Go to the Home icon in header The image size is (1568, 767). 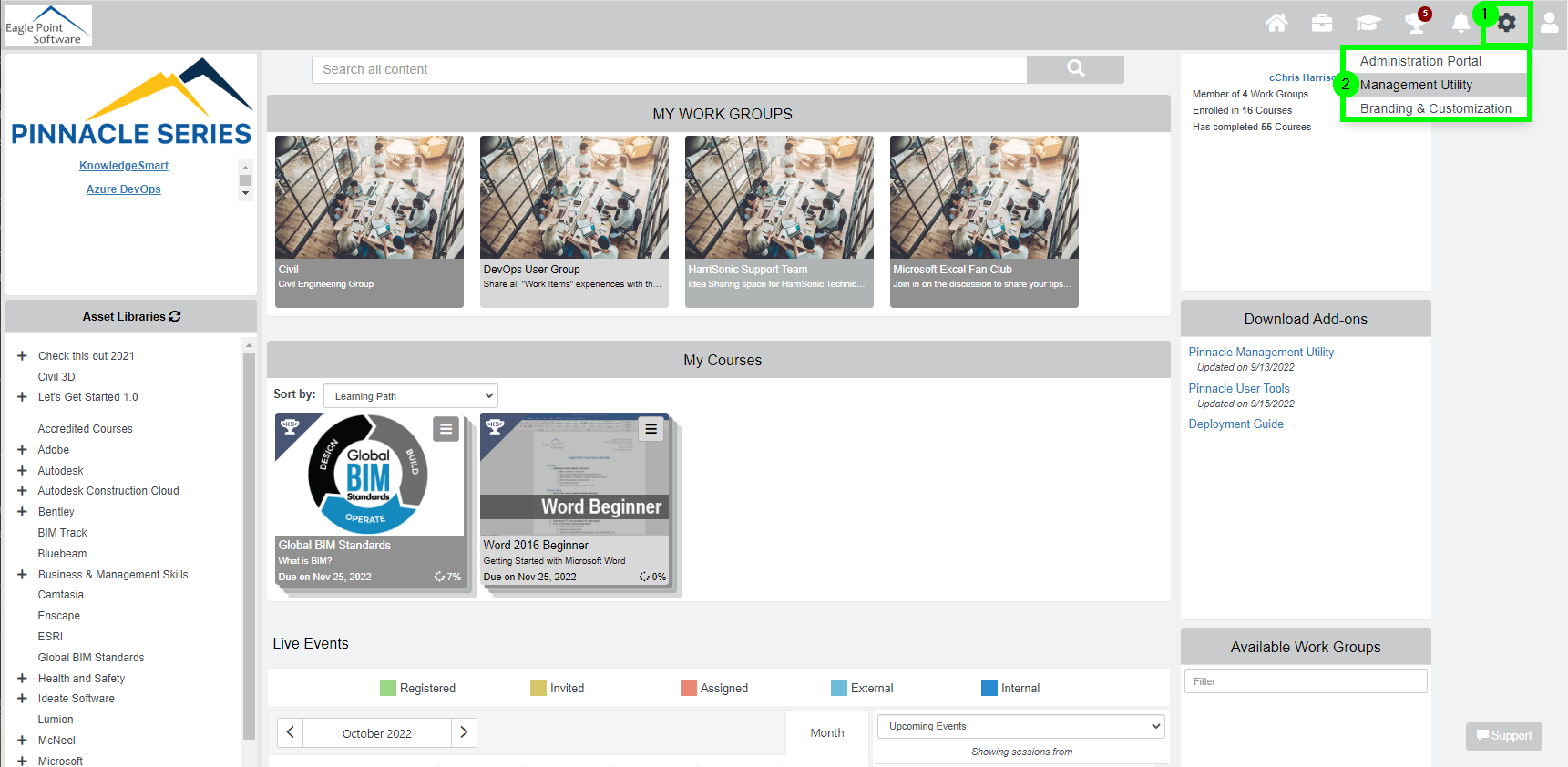tap(1276, 23)
